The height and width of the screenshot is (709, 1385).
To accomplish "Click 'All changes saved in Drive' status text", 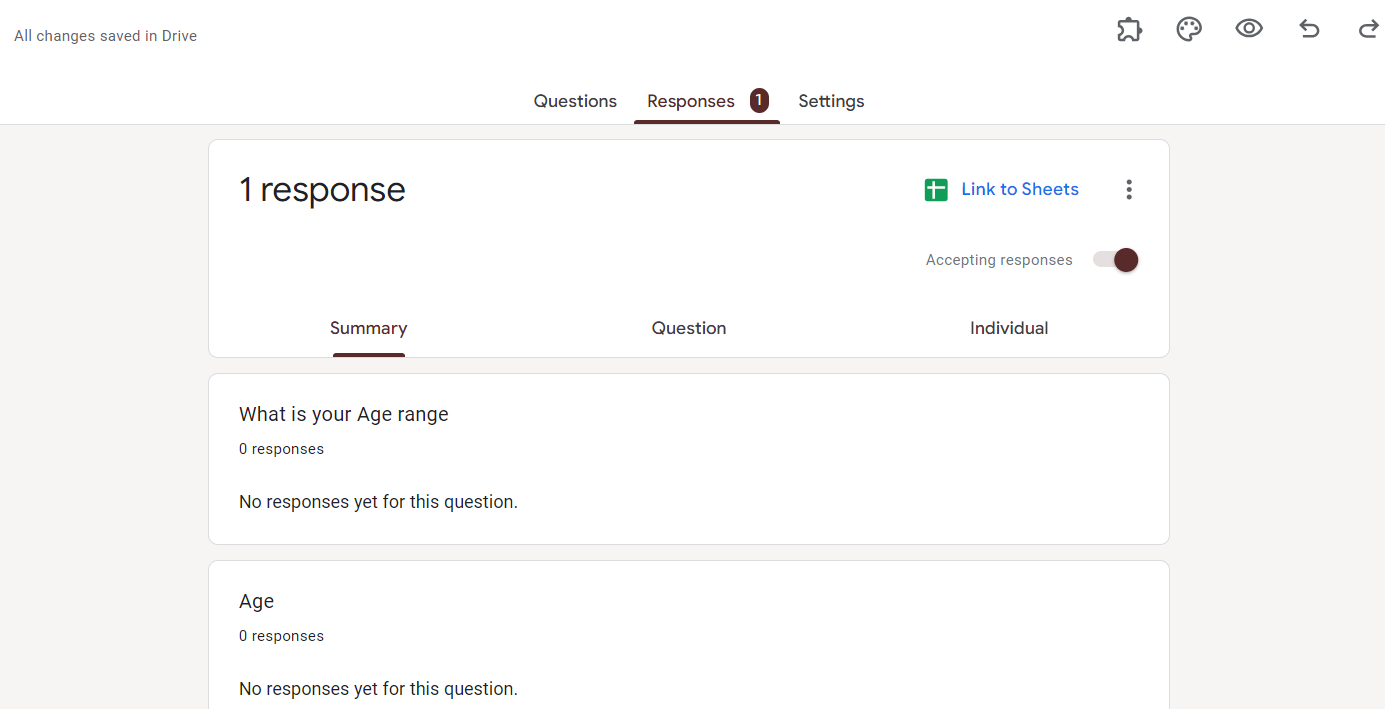I will (x=105, y=36).
